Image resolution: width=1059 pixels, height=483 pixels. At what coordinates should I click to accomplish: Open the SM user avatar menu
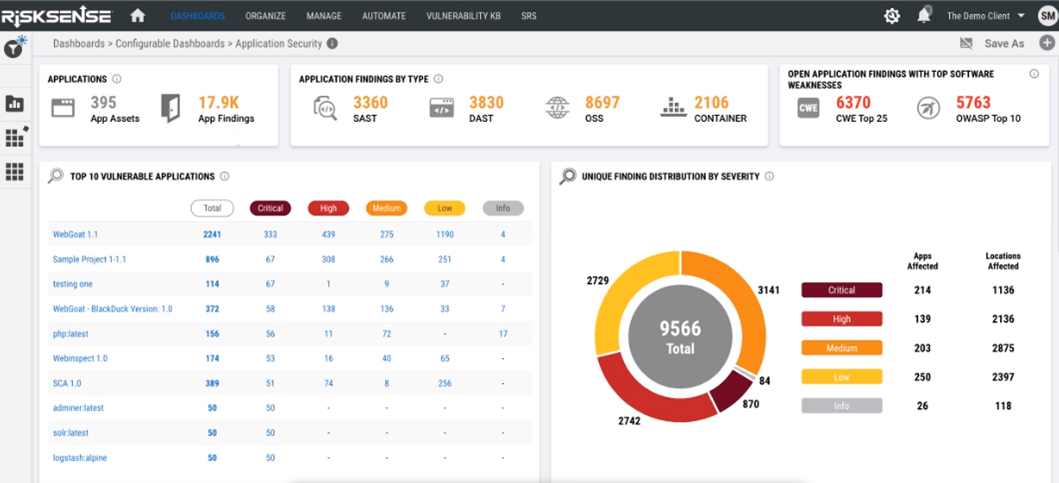1048,16
